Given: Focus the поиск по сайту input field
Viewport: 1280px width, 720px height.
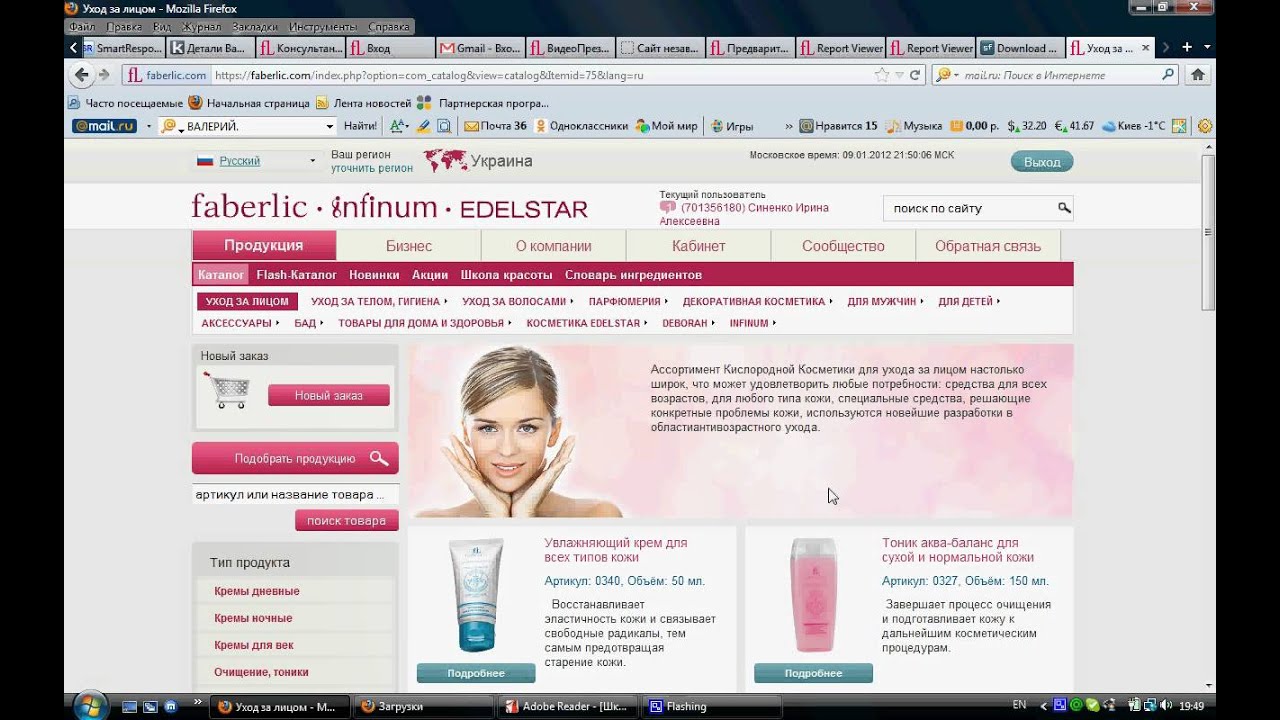Looking at the screenshot, I should coord(970,208).
